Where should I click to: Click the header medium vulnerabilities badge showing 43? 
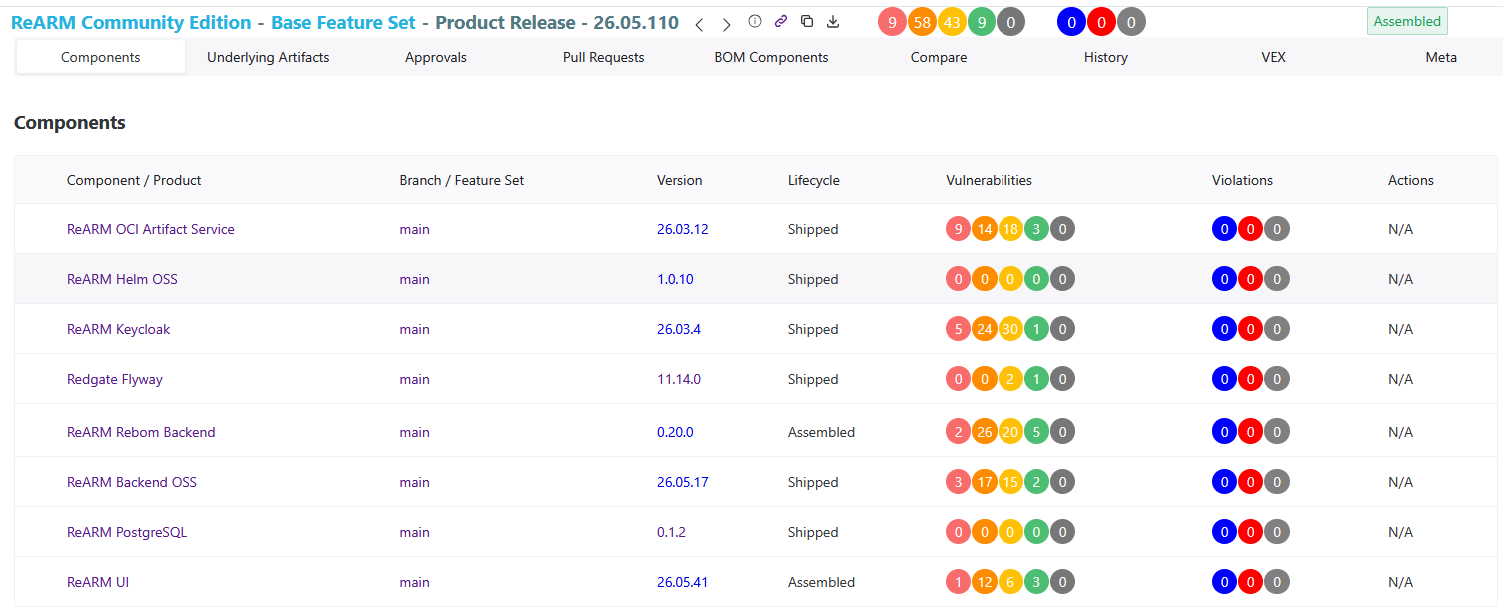(952, 22)
